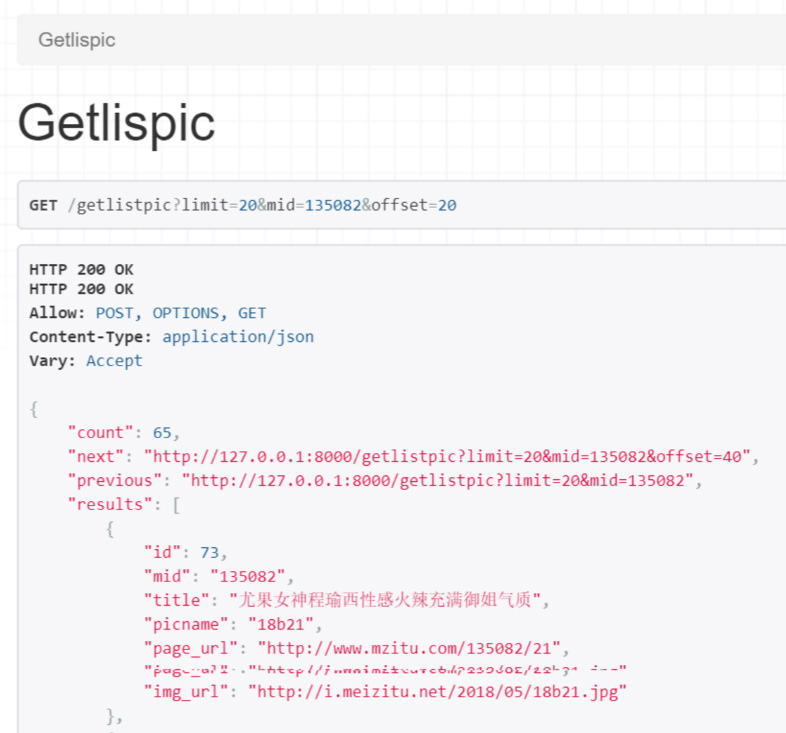Open the img_url 18b21.jpg link
The image size is (786, 733).
click(x=438, y=692)
